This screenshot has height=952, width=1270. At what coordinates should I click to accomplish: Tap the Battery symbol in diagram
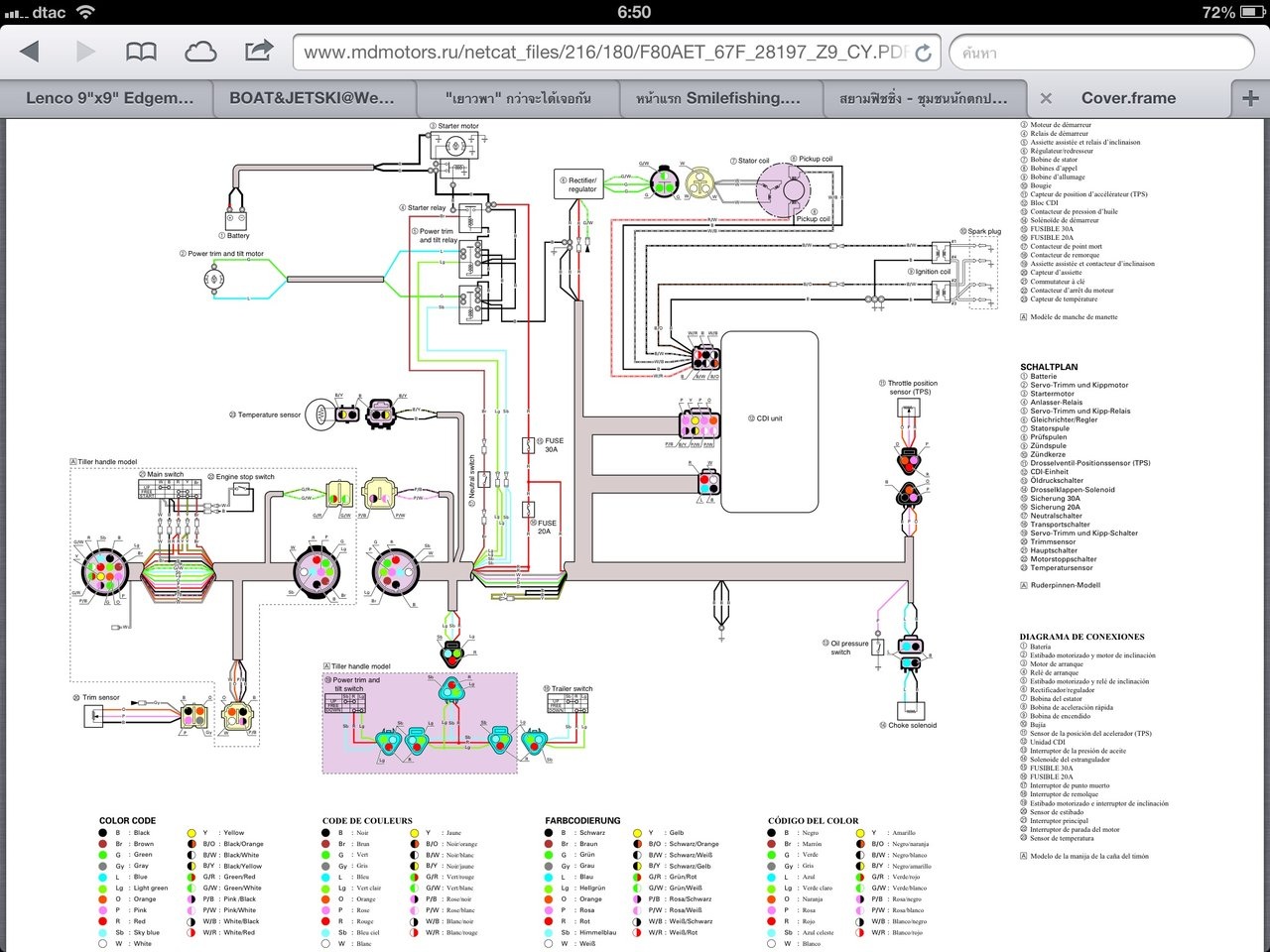(236, 219)
